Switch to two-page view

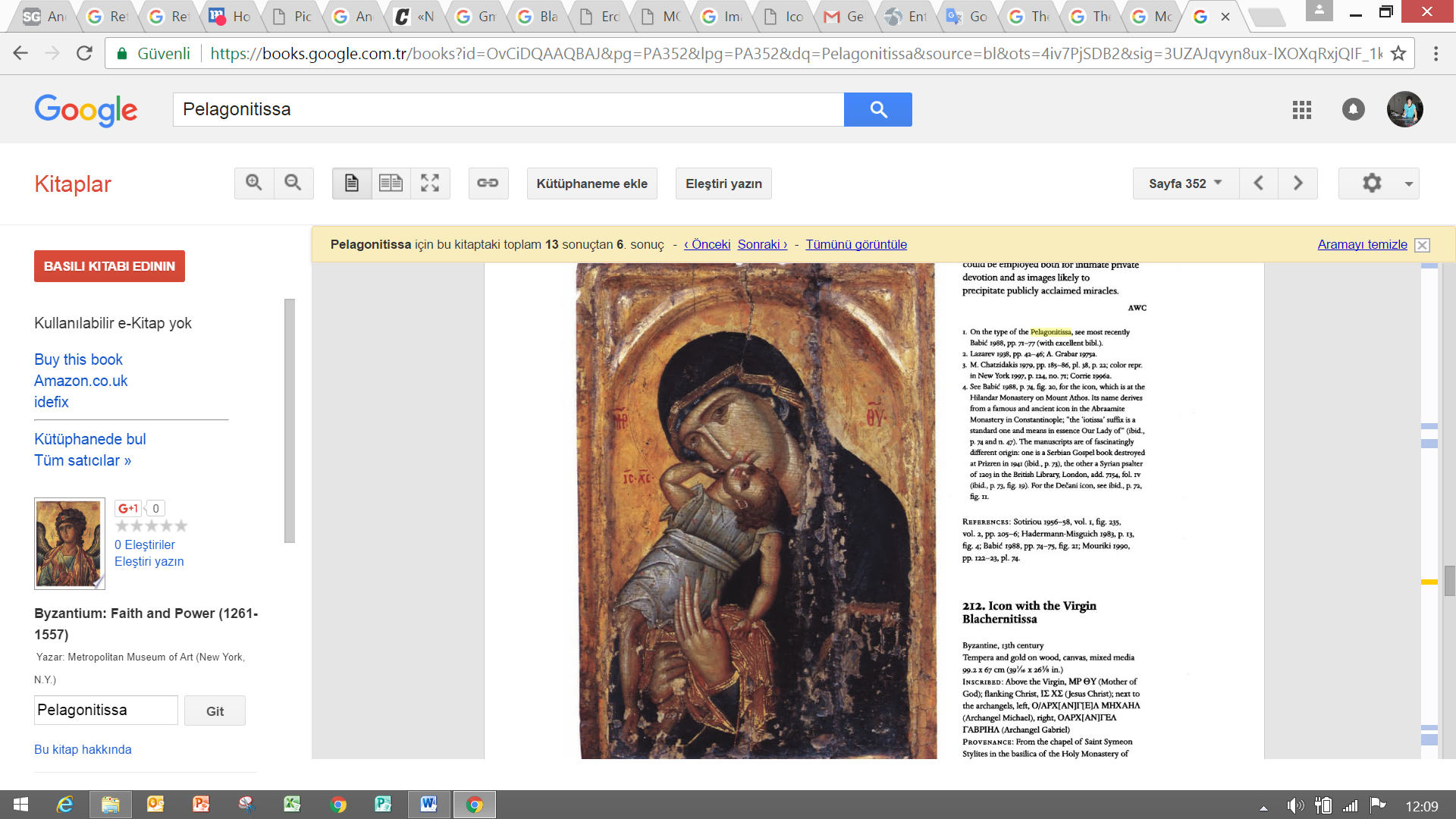[x=391, y=184]
